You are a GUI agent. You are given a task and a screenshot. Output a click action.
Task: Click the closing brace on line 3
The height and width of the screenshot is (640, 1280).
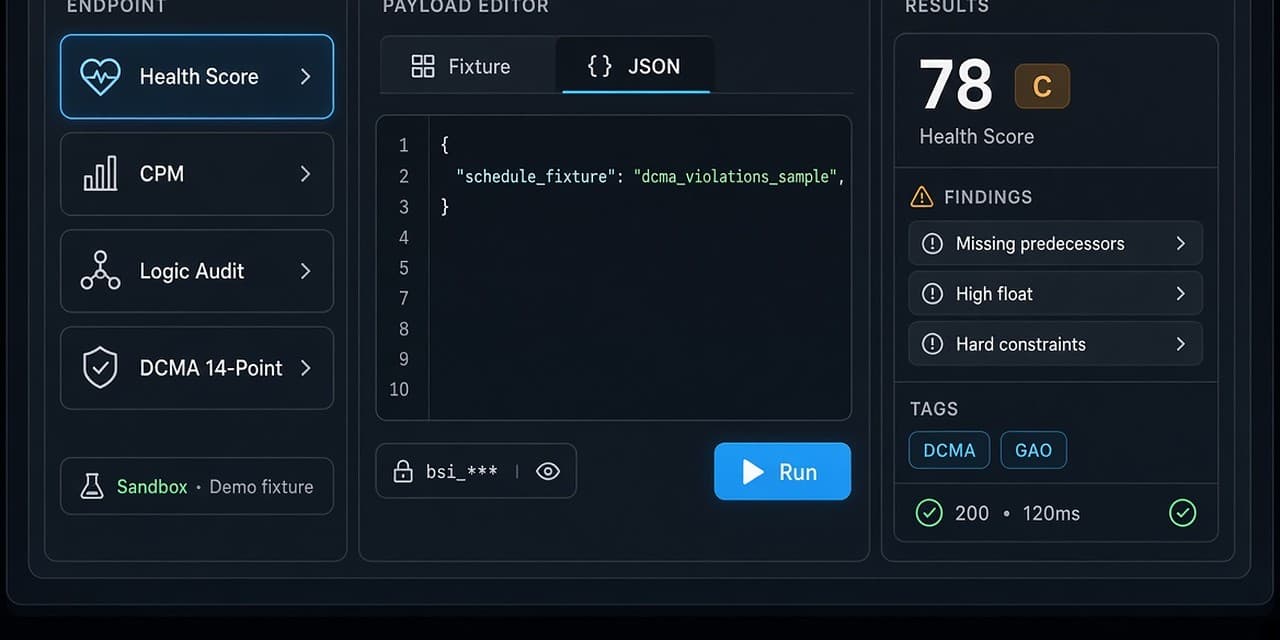[x=445, y=207]
